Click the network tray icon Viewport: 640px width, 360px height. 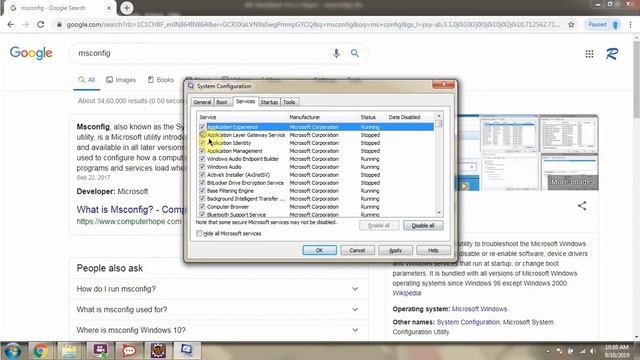[582, 351]
